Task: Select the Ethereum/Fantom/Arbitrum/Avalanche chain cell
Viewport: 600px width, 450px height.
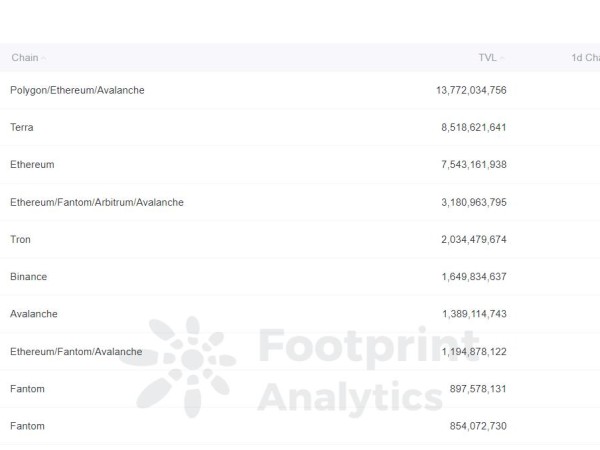Action: [97, 202]
